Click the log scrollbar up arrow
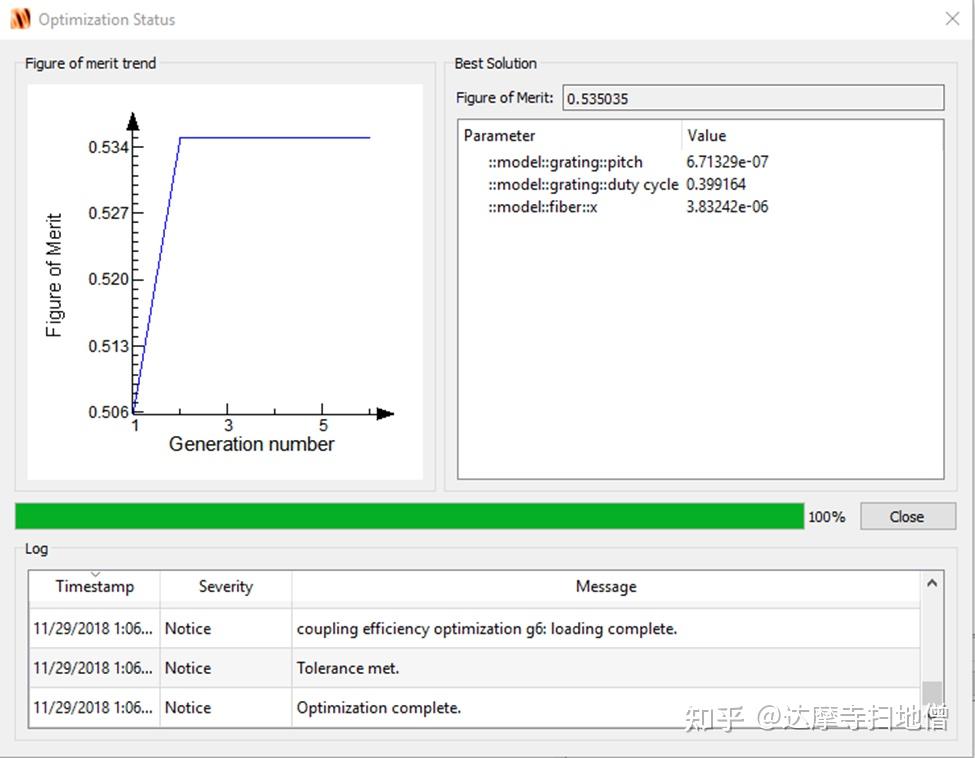The height and width of the screenshot is (758, 975). click(931, 583)
